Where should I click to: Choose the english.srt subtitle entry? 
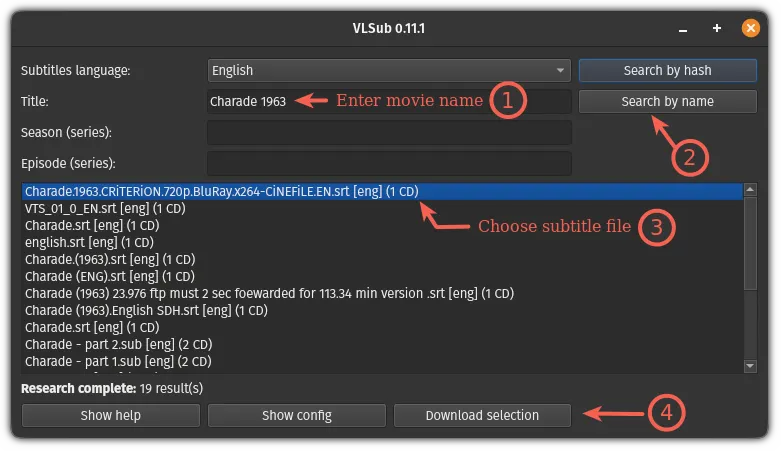[90, 242]
